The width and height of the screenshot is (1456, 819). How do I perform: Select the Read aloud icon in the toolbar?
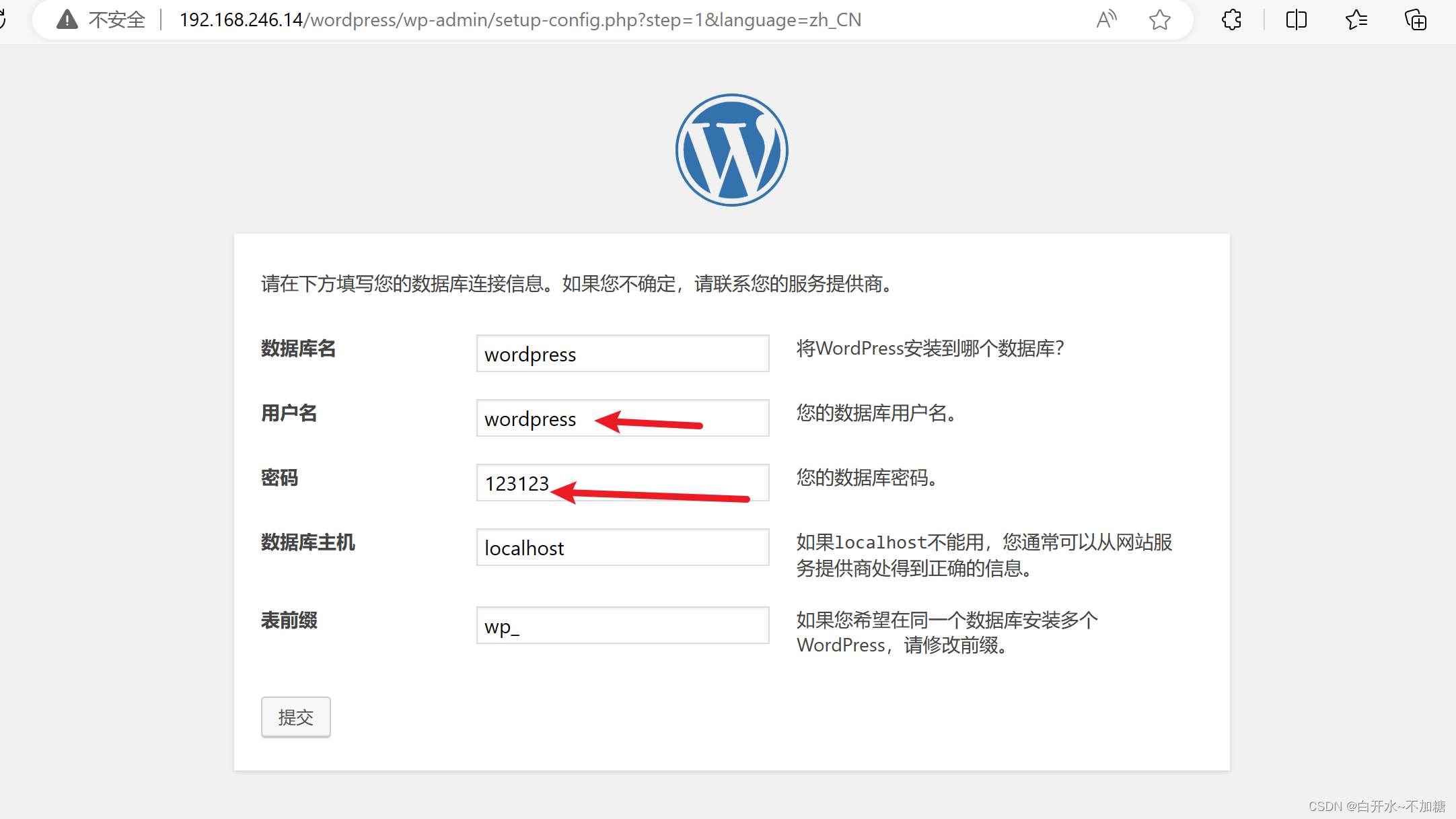coord(1106,20)
